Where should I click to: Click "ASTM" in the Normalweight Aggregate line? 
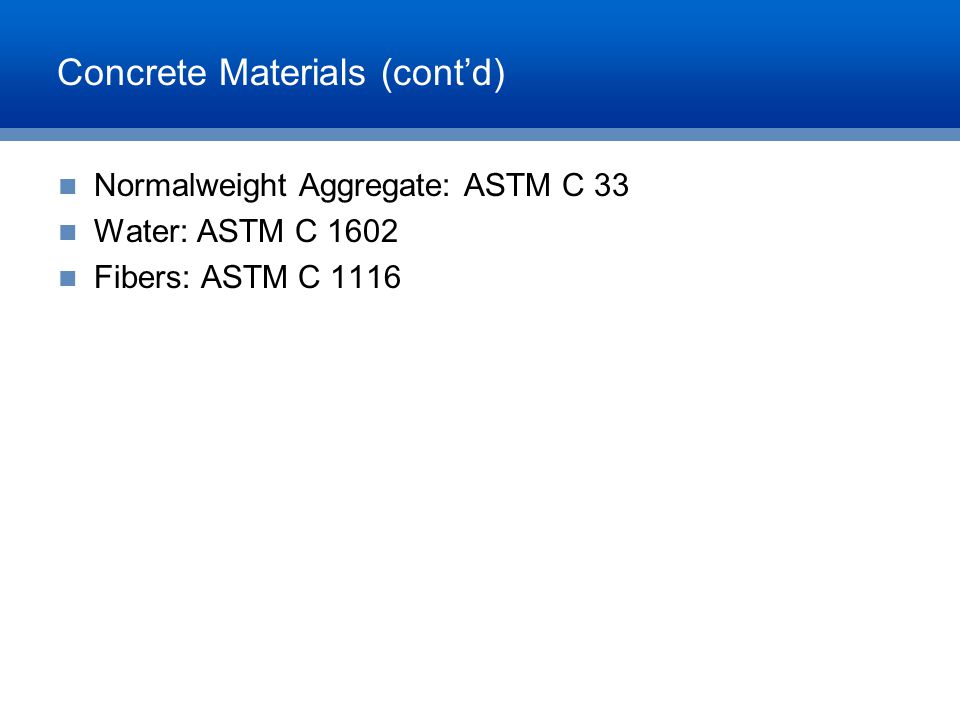(x=507, y=185)
